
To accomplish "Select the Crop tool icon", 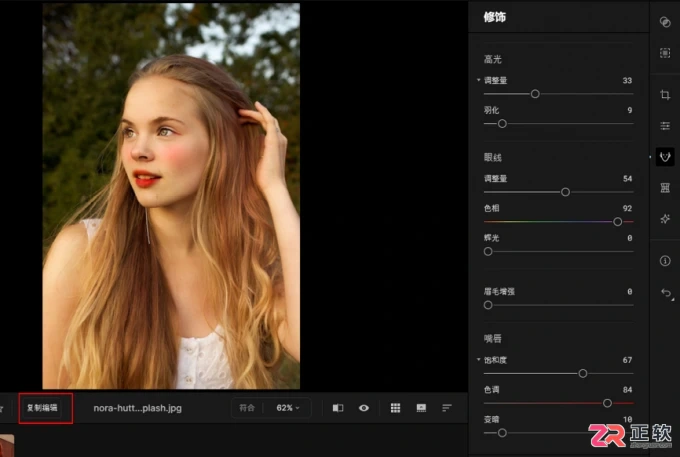I will [665, 95].
